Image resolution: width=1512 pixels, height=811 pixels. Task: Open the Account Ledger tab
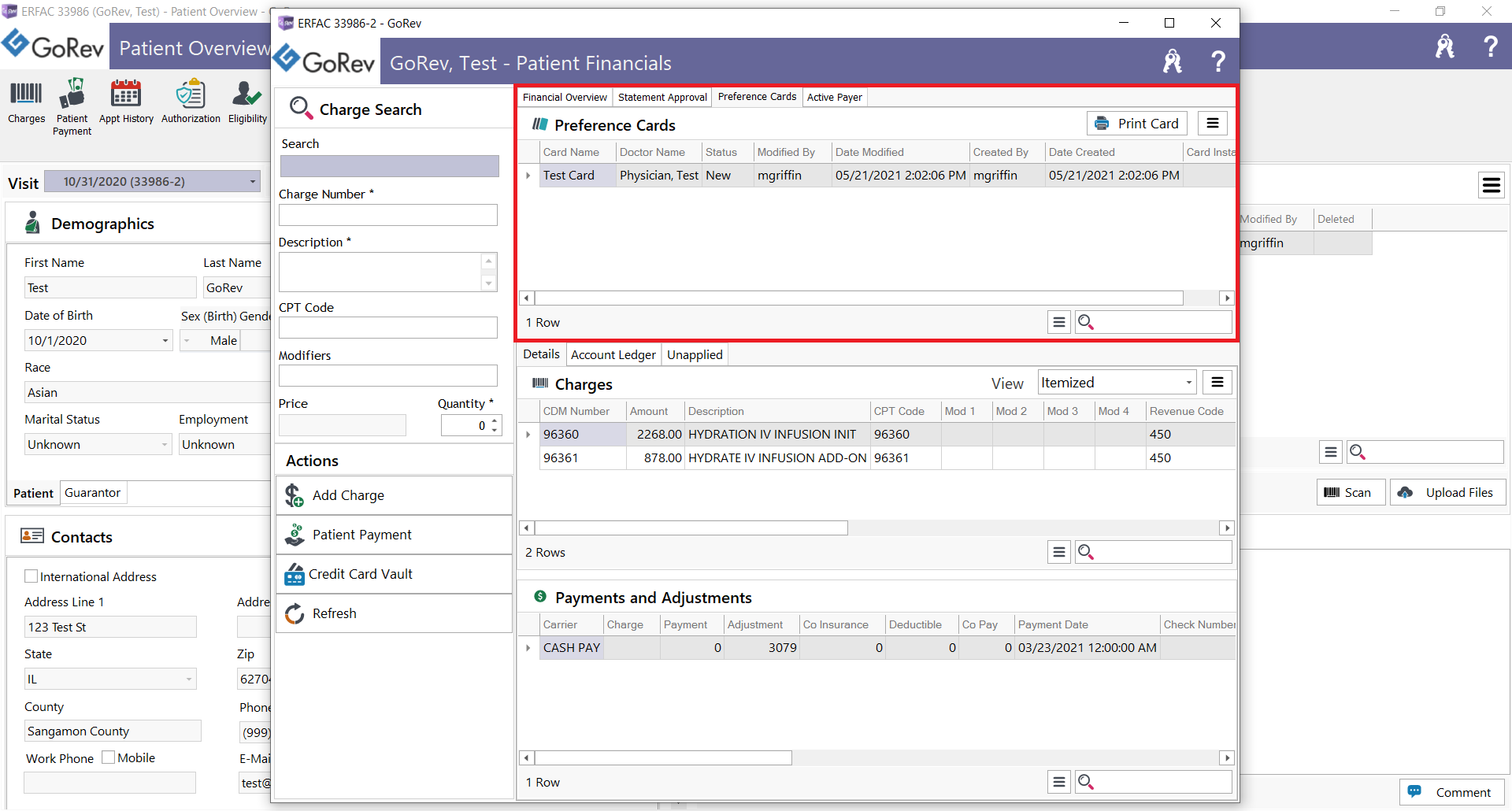(x=613, y=355)
